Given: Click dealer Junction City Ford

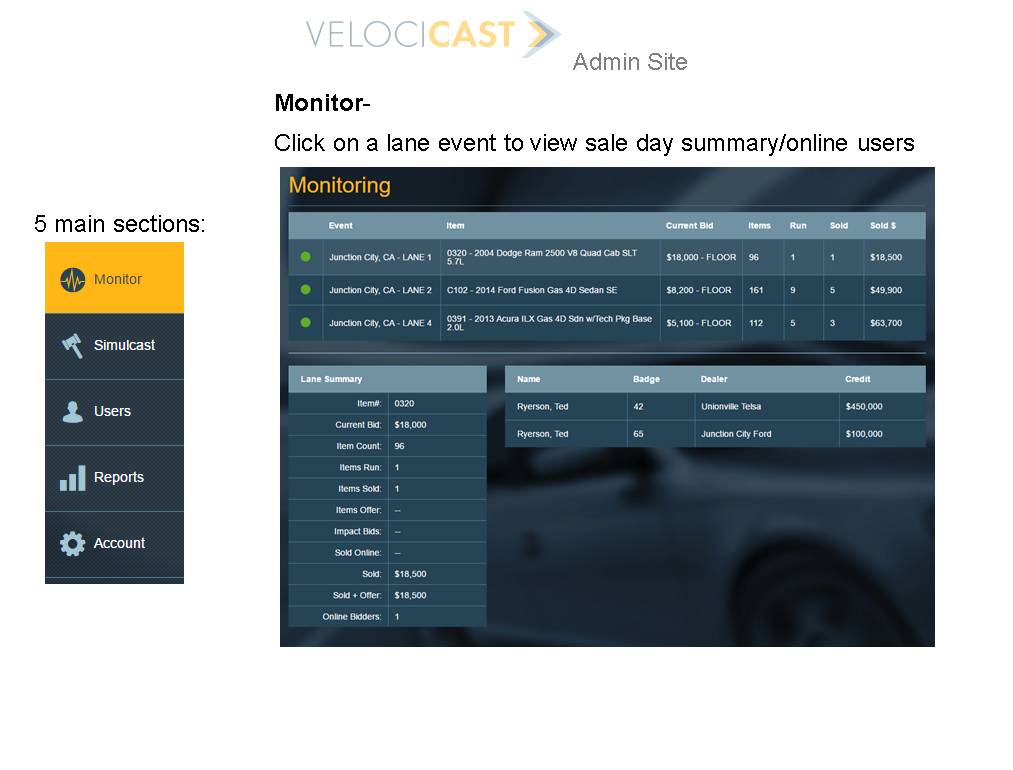Looking at the screenshot, I should click(736, 434).
